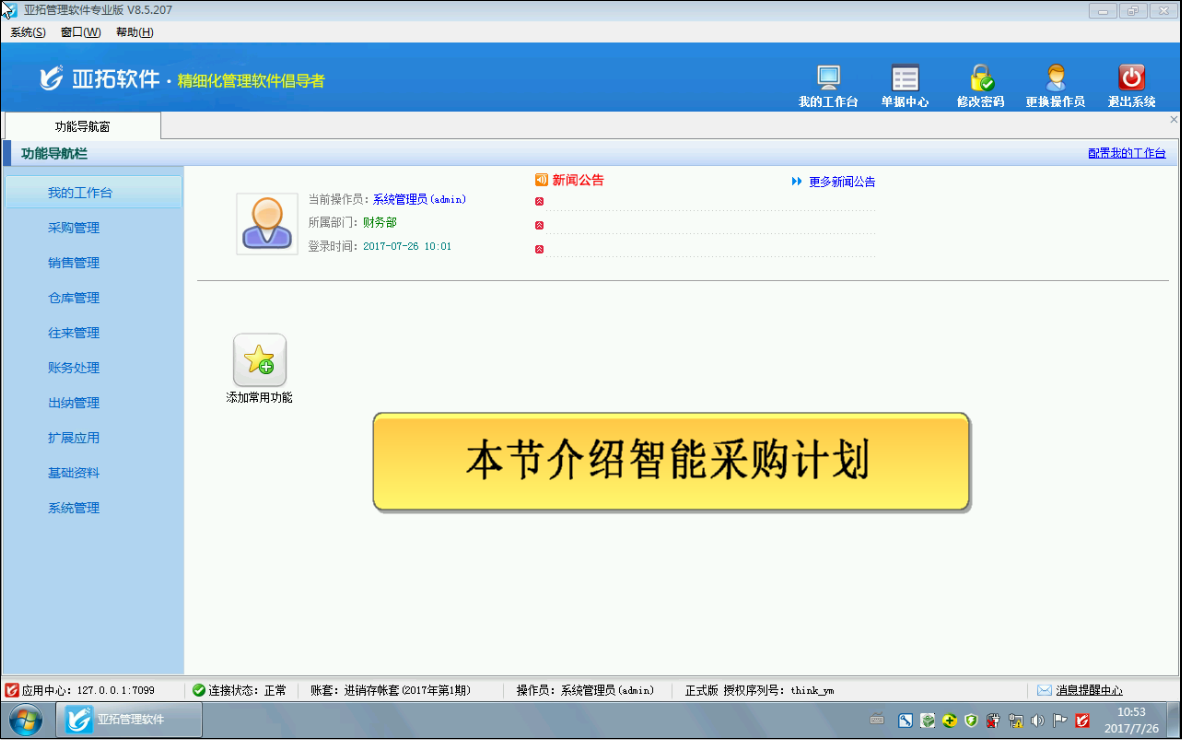Image resolution: width=1182 pixels, height=740 pixels.
Task: Click 修改密码 lock icon
Action: [x=980, y=79]
